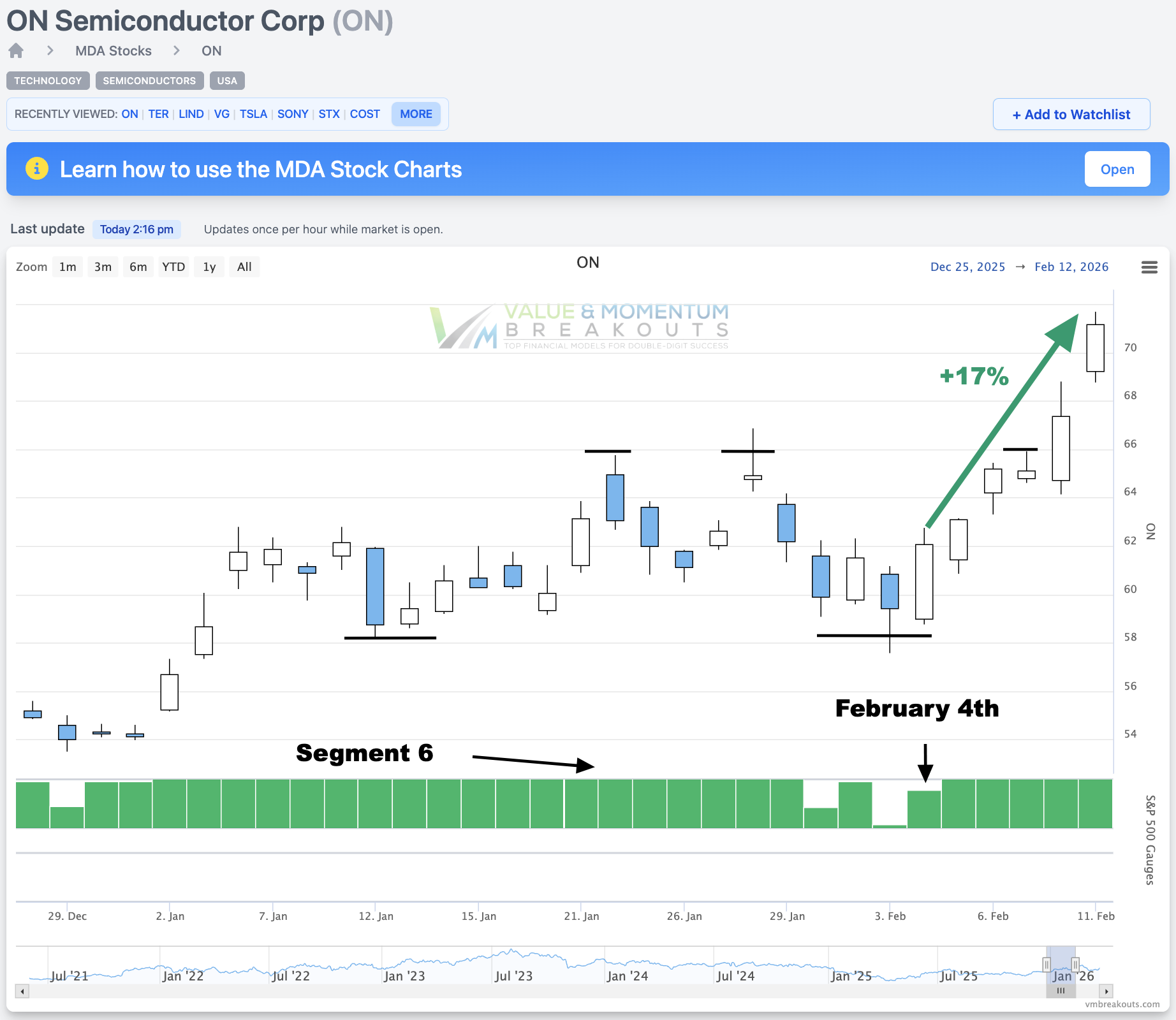Select the YTD zoom range

173,267
